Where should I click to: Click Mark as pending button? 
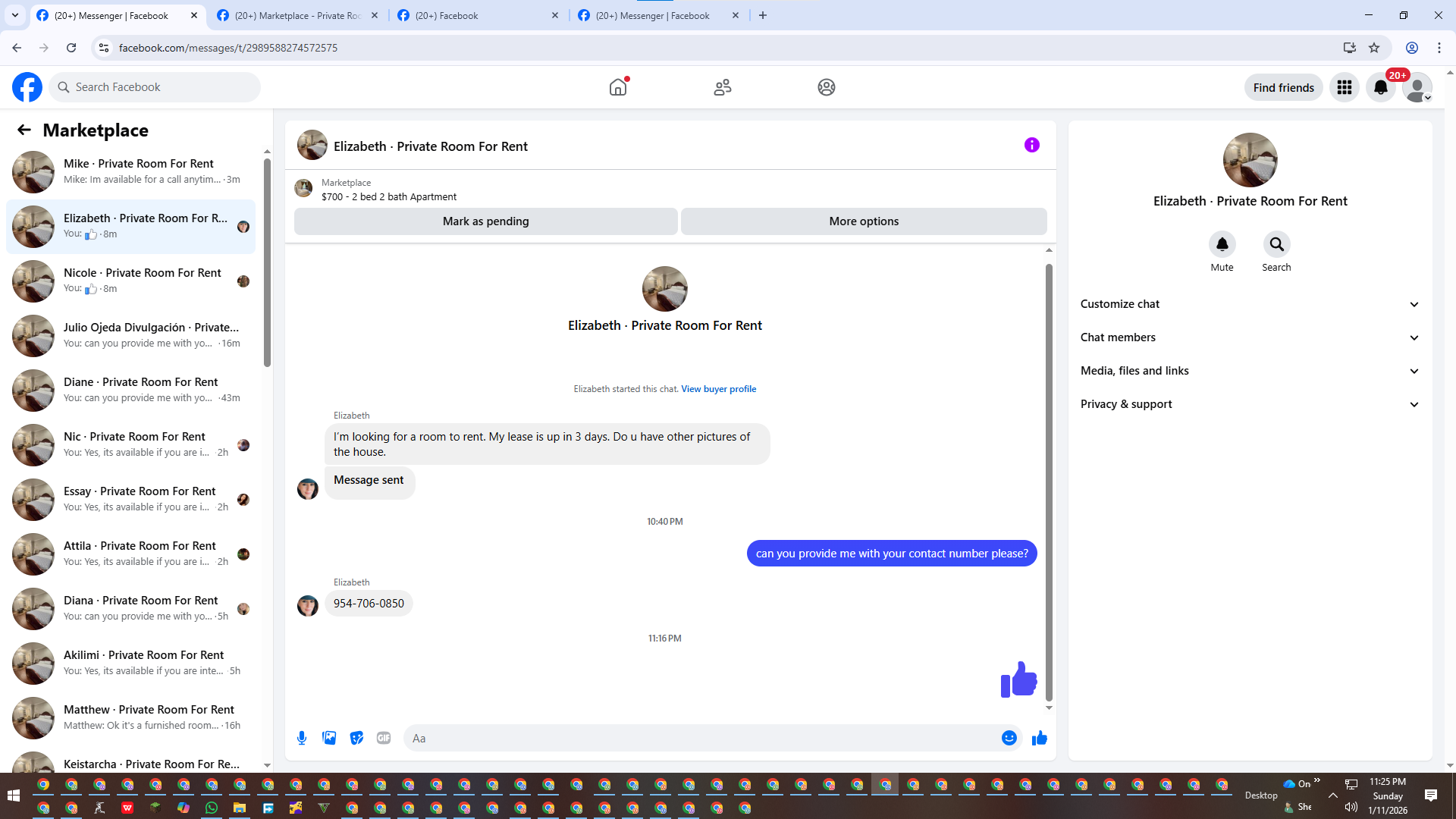click(485, 221)
